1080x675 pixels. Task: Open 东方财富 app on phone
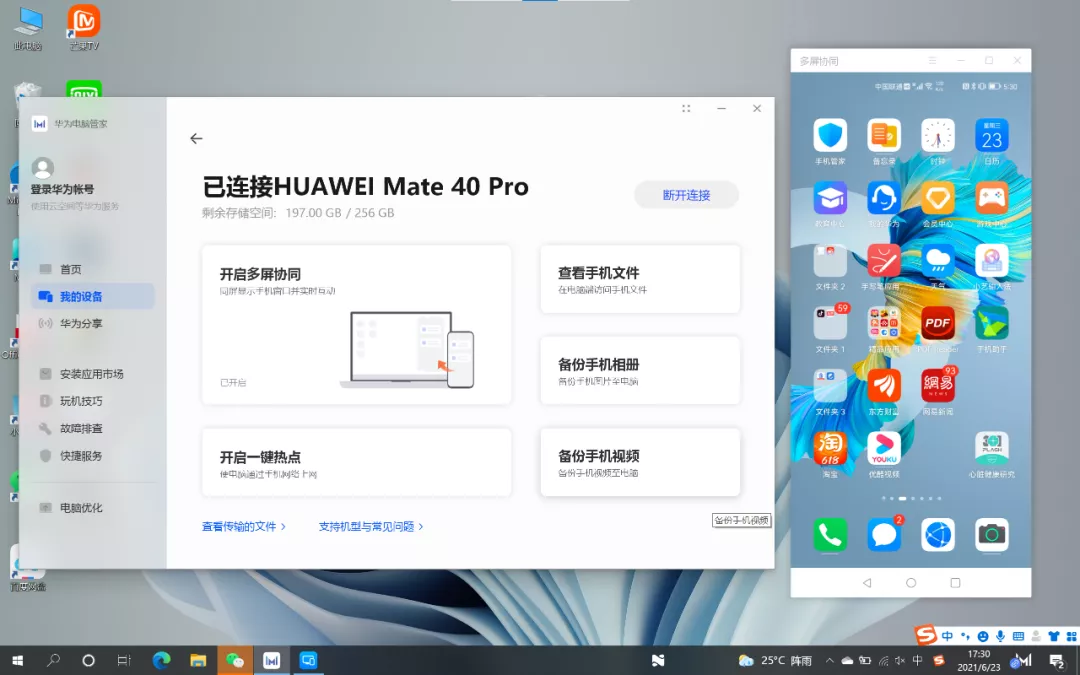point(884,386)
